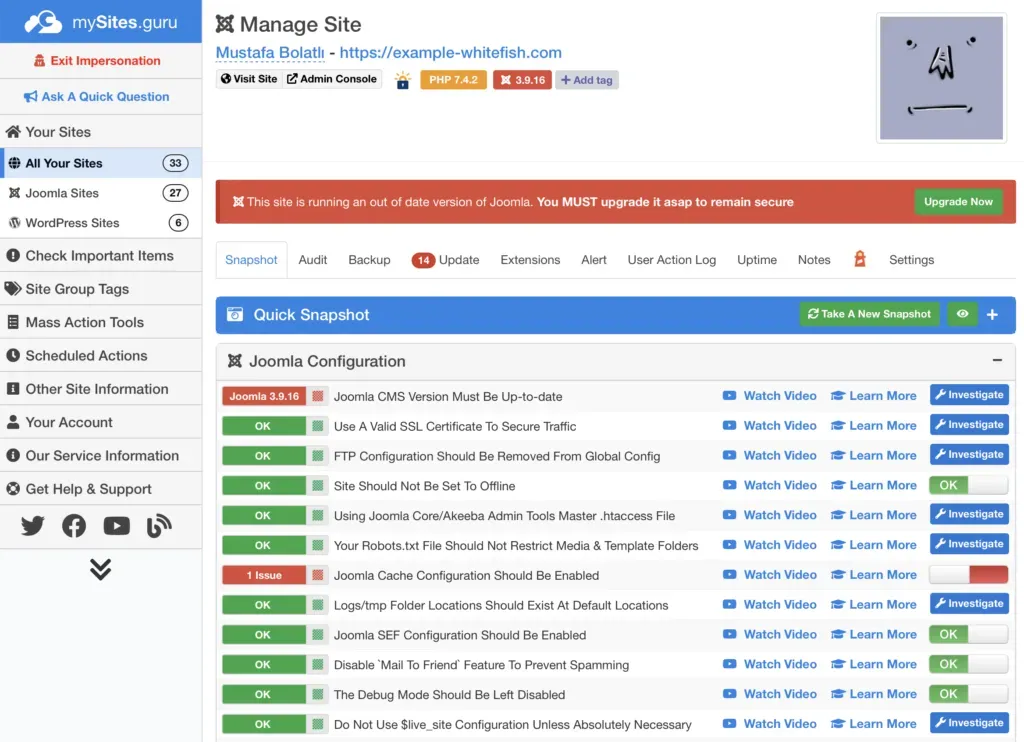Toggle the switch for Joomla Cache Configuration issue

[x=968, y=574]
